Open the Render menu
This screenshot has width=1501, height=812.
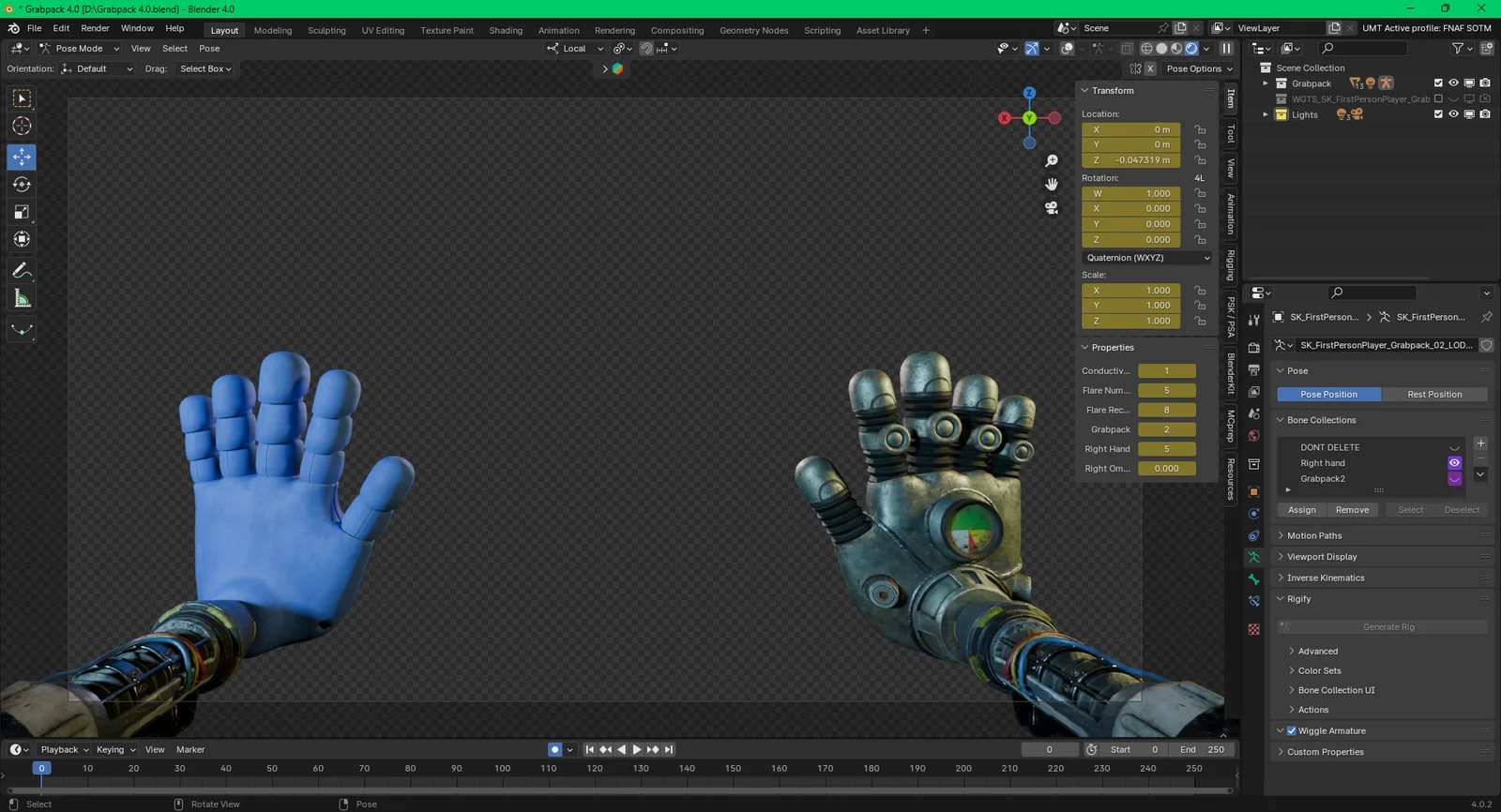pos(95,28)
